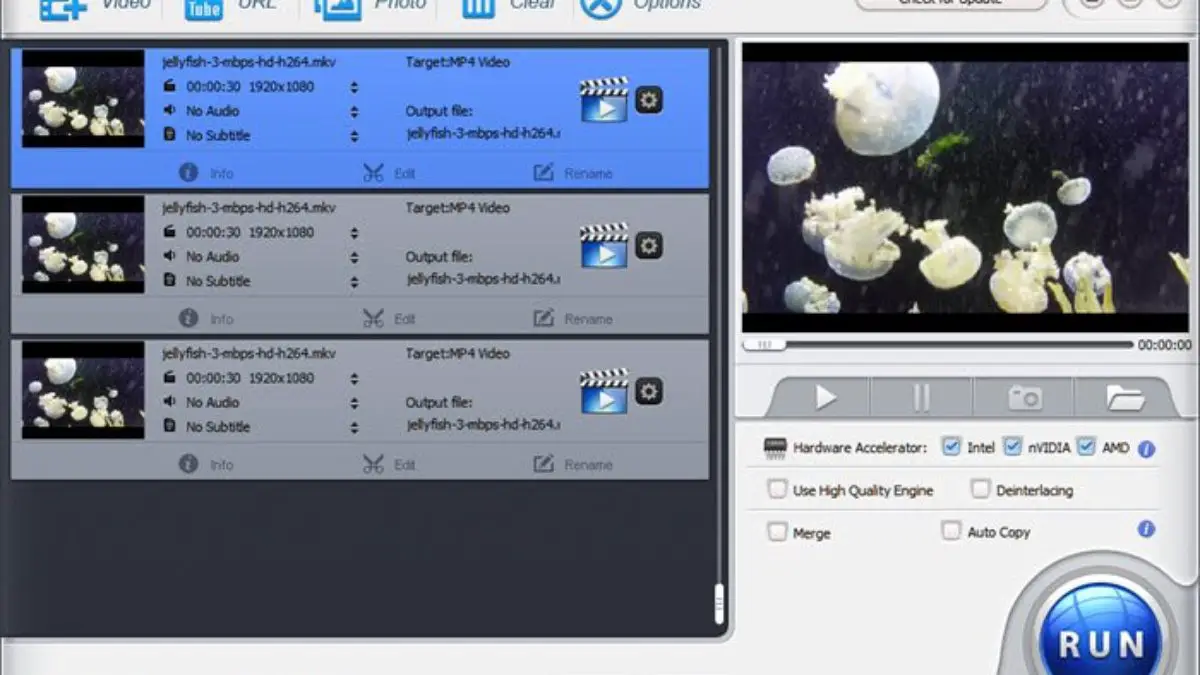Show Info for the selected blue video item
Viewport: 1200px width, 675px height.
206,173
